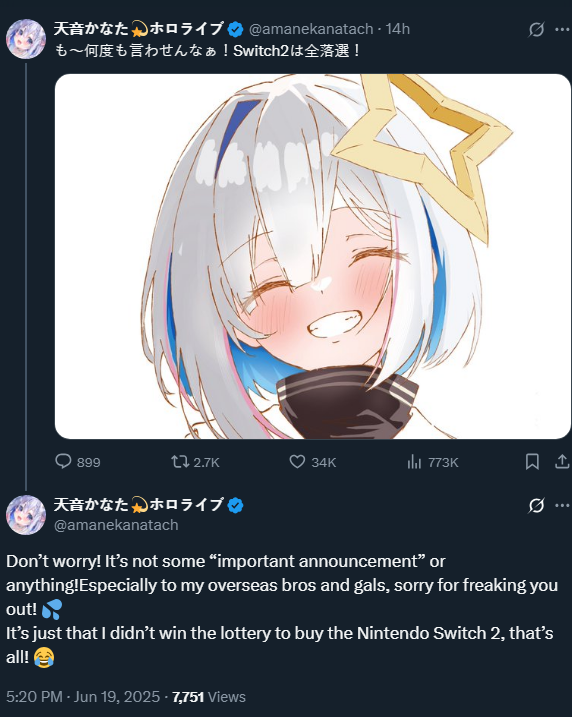The image size is (572, 717).
Task: Open view analytics showing 773K
Action: click(x=414, y=462)
